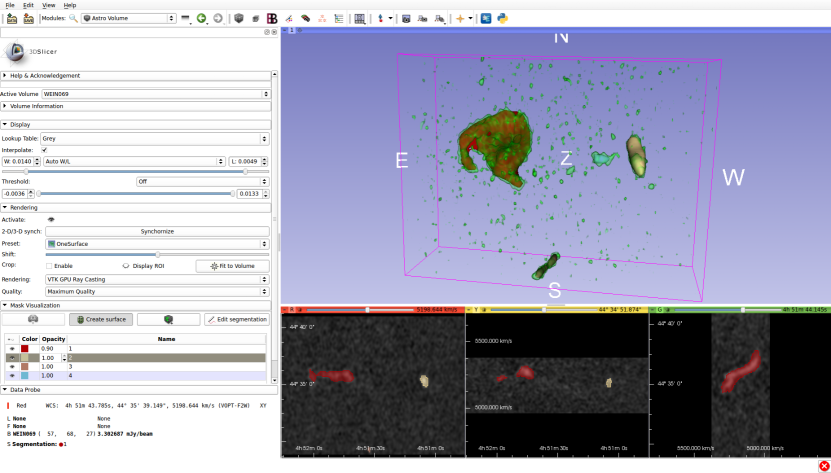Open the View menu

tap(49, 5)
